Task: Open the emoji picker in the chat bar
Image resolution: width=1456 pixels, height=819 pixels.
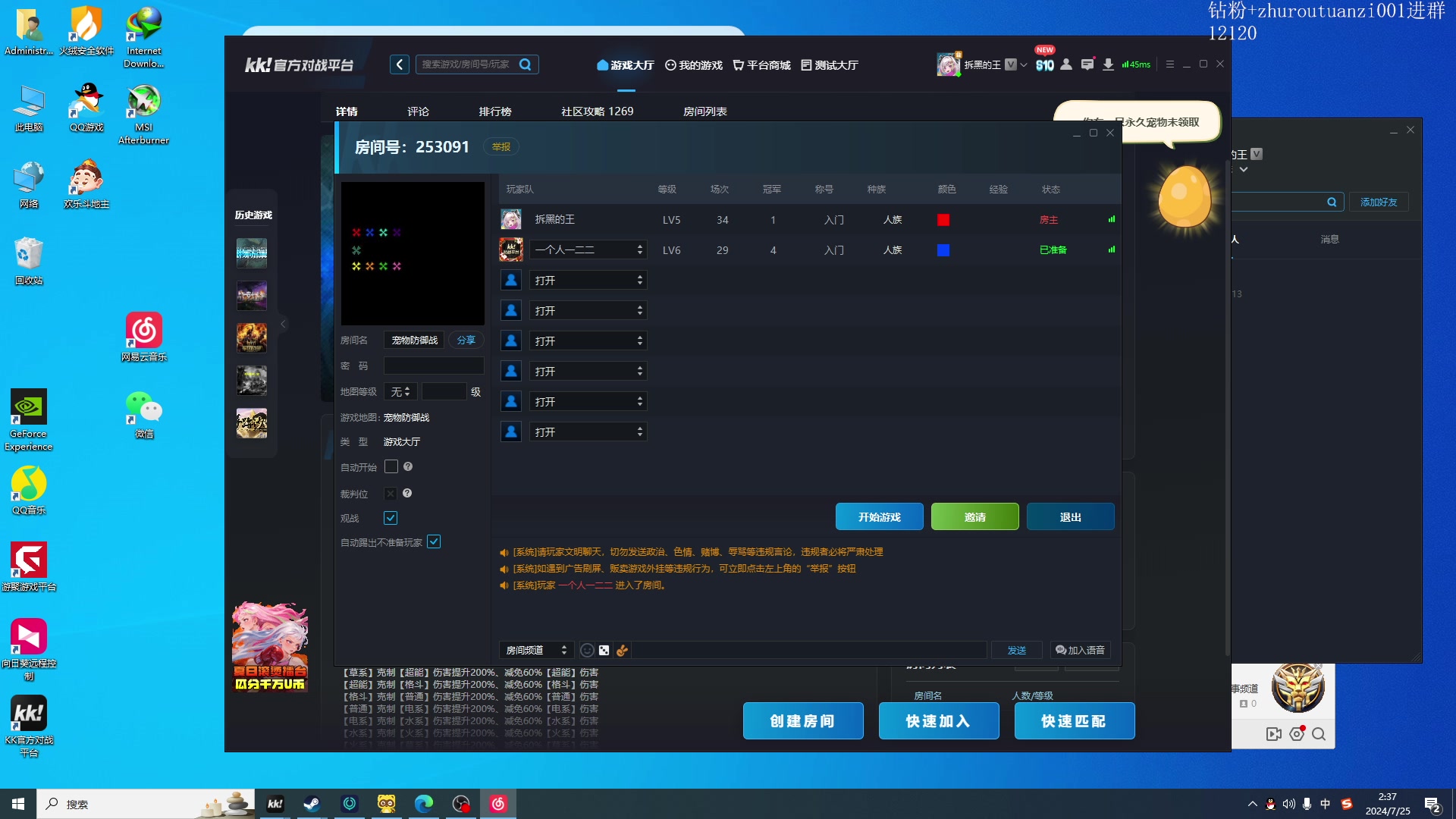Action: click(x=586, y=650)
